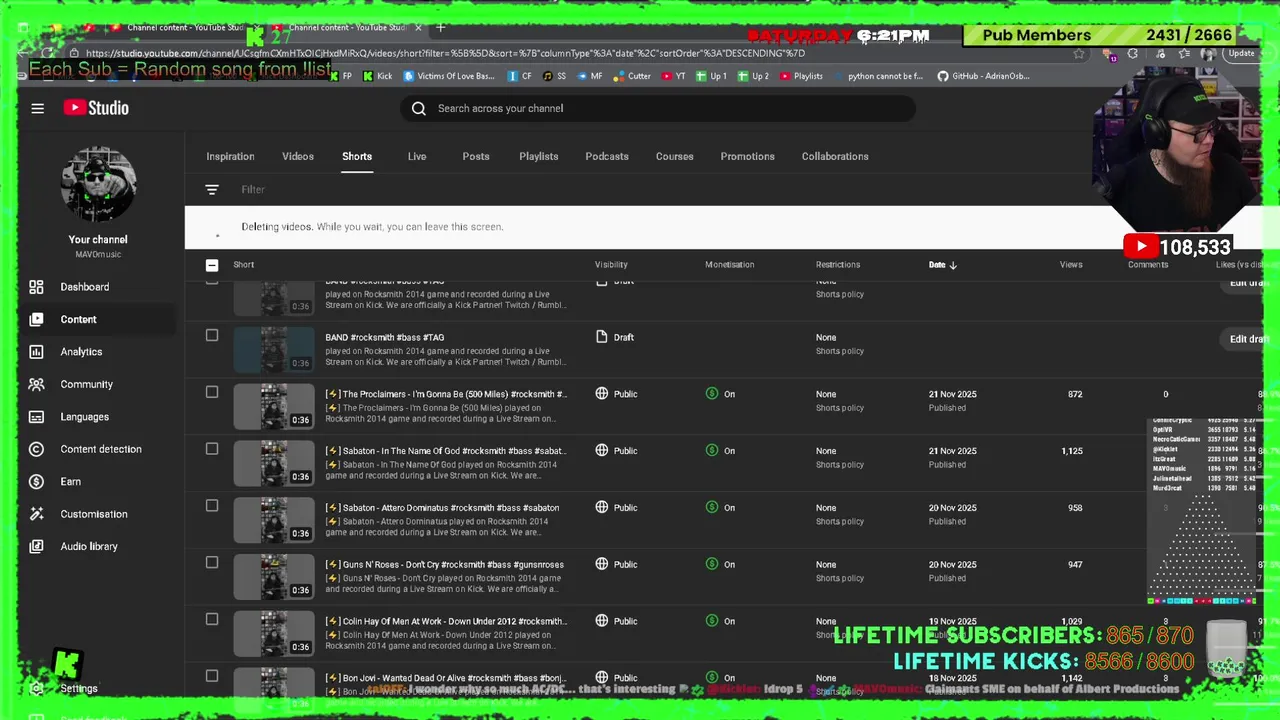
Task: Open the Community people icon
Action: click(x=36, y=384)
